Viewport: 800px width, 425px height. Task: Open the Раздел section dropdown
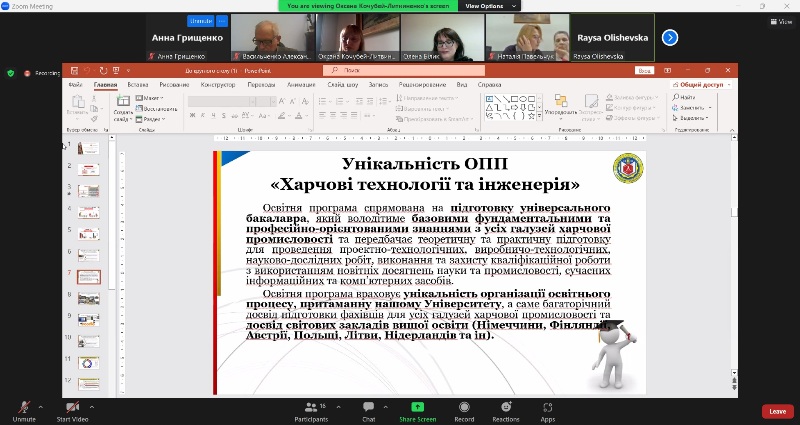click(x=151, y=119)
